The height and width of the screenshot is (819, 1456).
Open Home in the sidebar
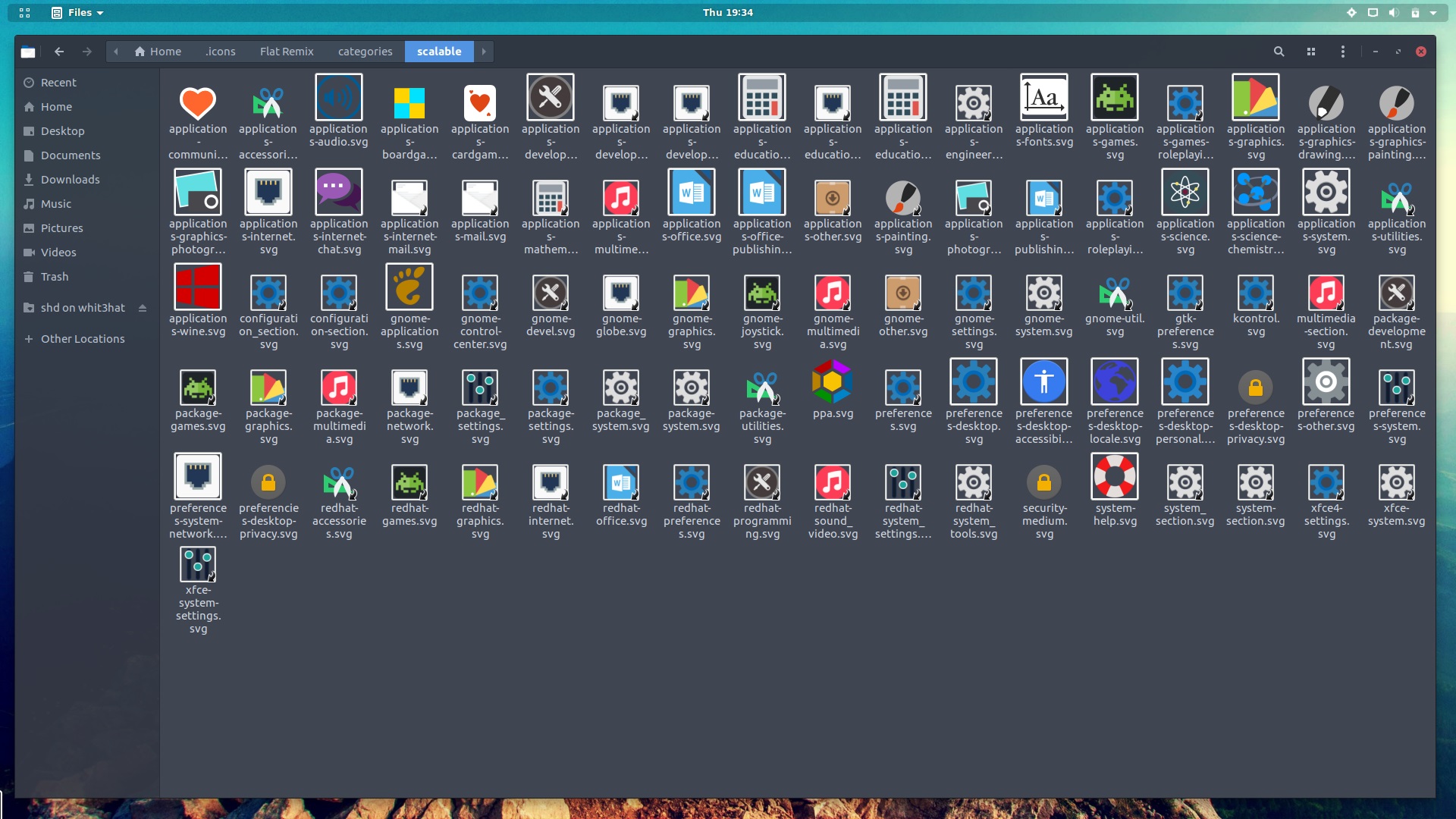[x=87, y=107]
